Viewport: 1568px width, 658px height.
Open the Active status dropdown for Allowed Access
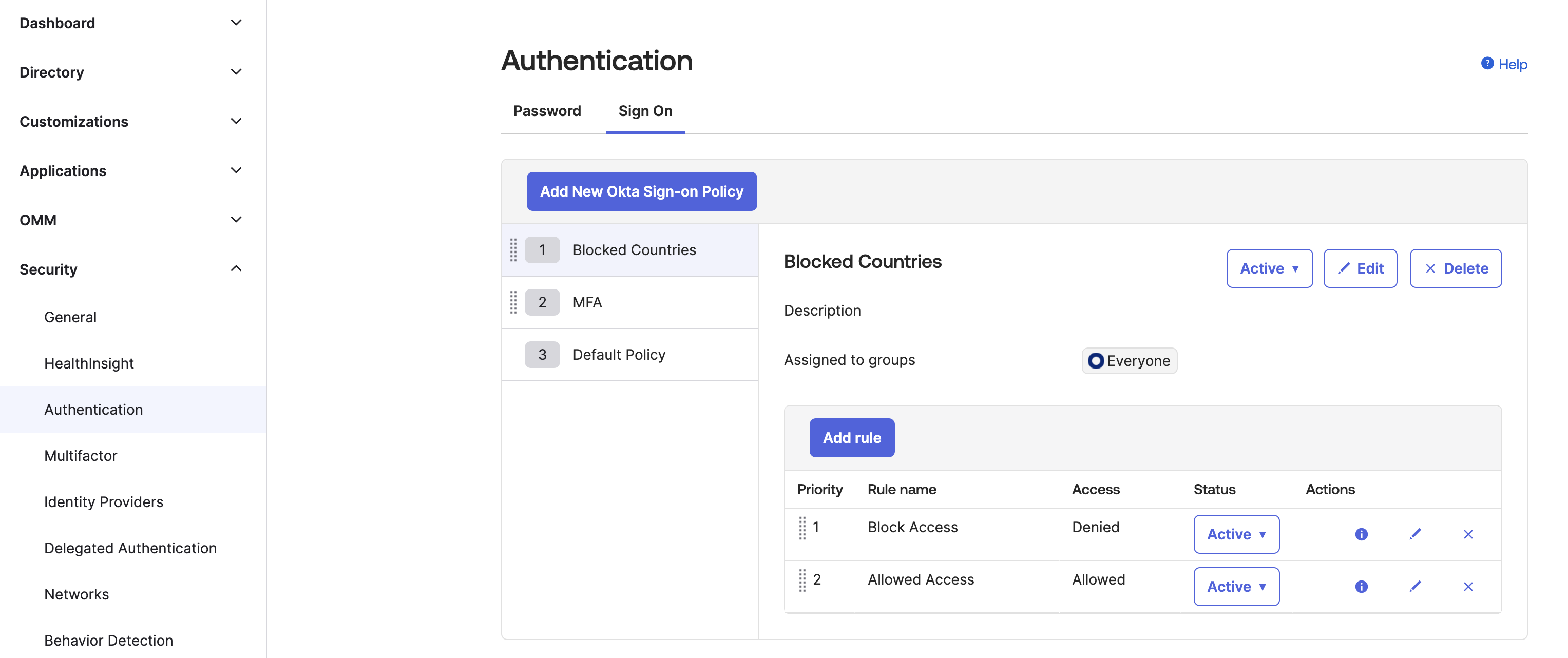pos(1236,586)
